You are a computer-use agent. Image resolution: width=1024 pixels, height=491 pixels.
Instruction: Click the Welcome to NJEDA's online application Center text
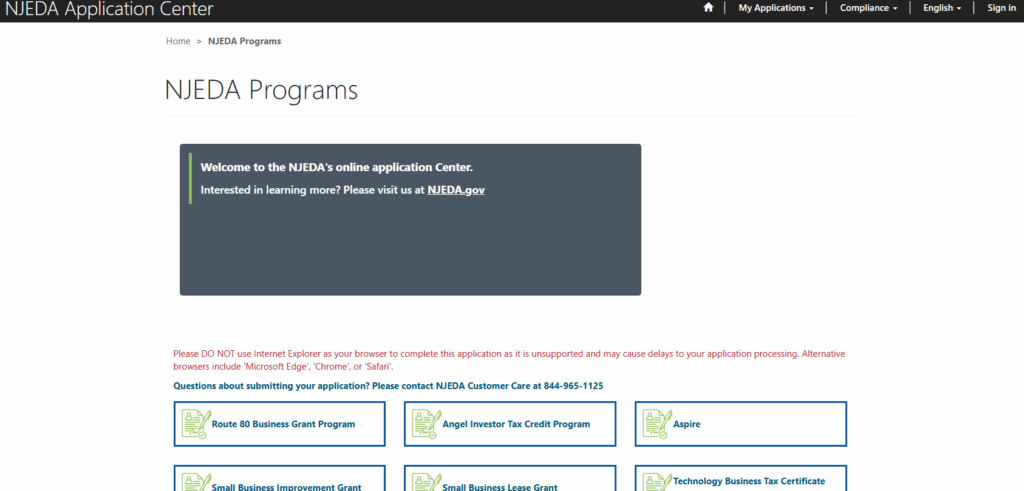click(x=336, y=167)
